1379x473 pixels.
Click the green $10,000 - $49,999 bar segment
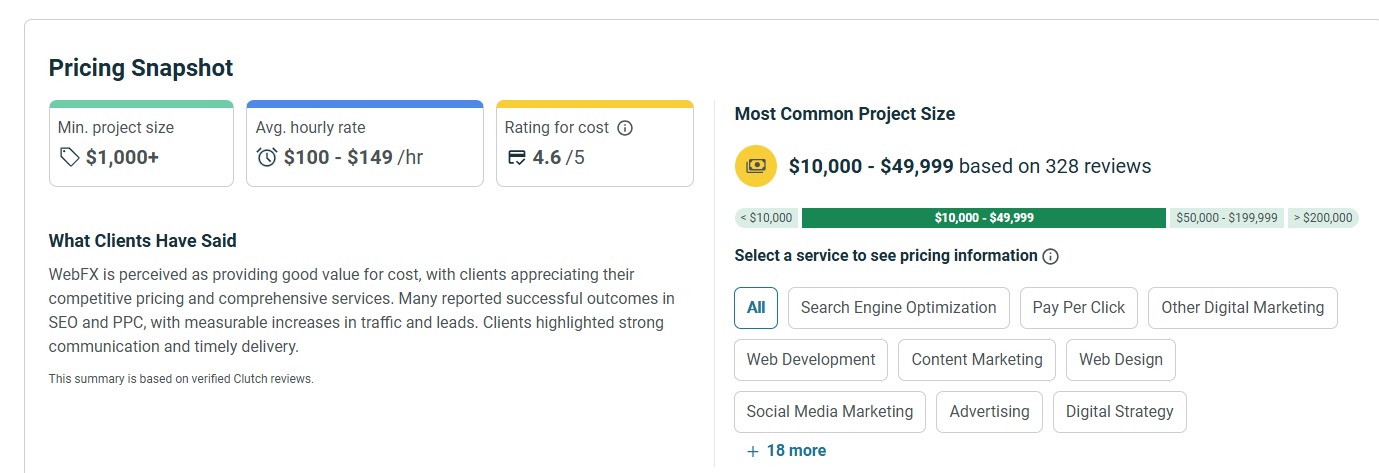[983, 218]
